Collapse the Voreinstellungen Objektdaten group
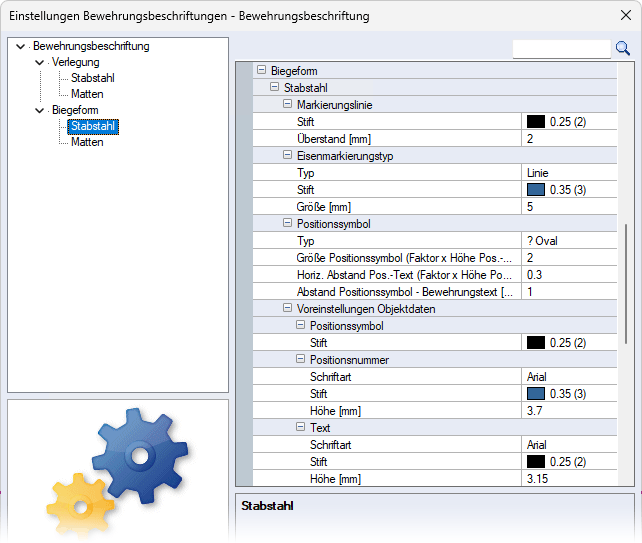Screen dimensions: 642x543 point(288,309)
